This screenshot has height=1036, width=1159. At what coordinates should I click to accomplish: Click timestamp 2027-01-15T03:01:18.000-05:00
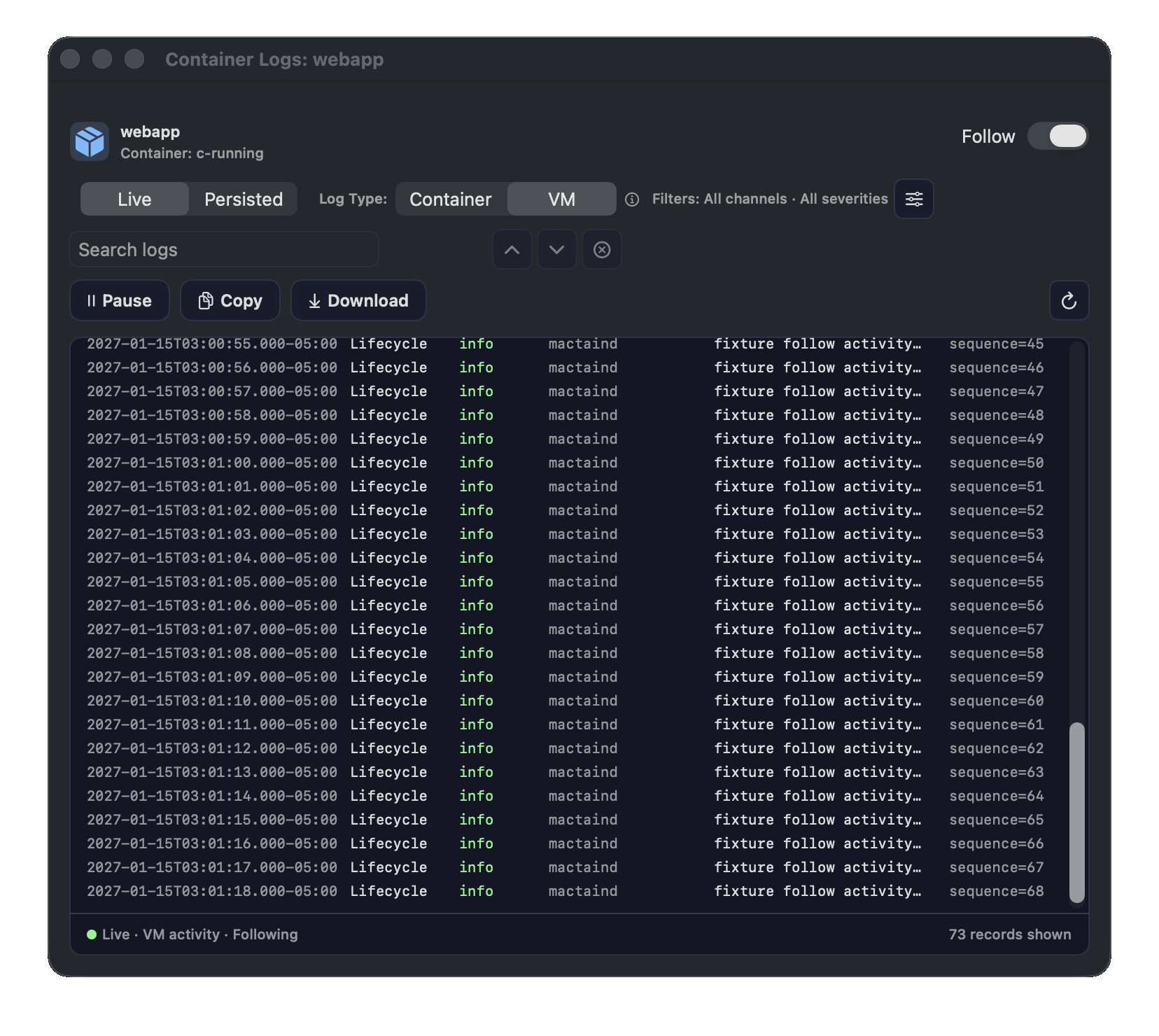click(x=212, y=891)
